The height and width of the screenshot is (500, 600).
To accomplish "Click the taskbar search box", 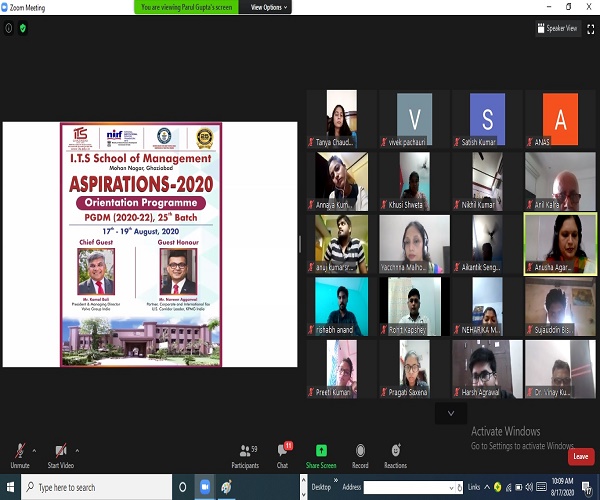I will pos(96,487).
